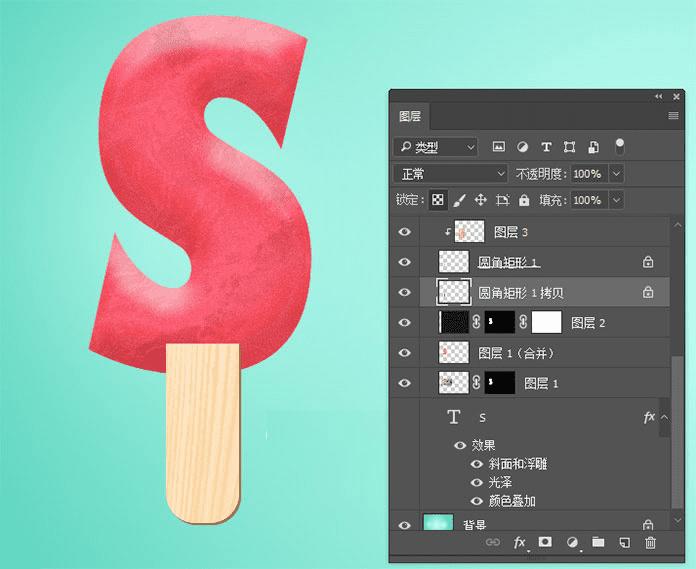
Task: Click lock icon on 圆角矩形 1 layer
Action: pyautogui.click(x=648, y=262)
